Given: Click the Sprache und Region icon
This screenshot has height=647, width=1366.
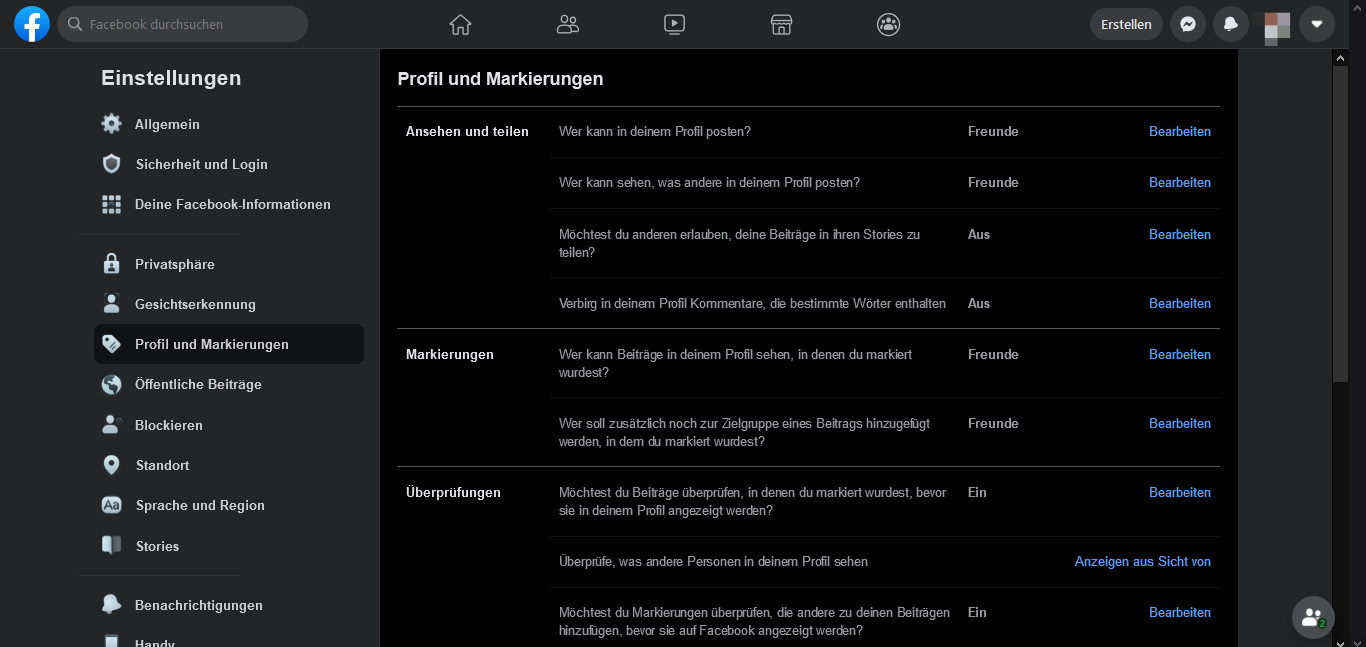Looking at the screenshot, I should pyautogui.click(x=112, y=505).
